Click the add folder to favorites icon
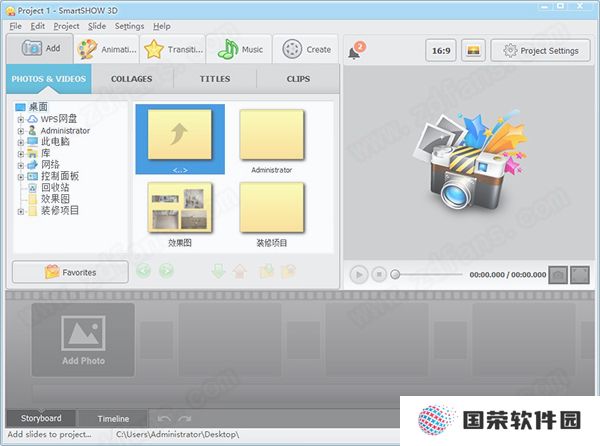This screenshot has height=446, width=600. pyautogui.click(x=288, y=271)
